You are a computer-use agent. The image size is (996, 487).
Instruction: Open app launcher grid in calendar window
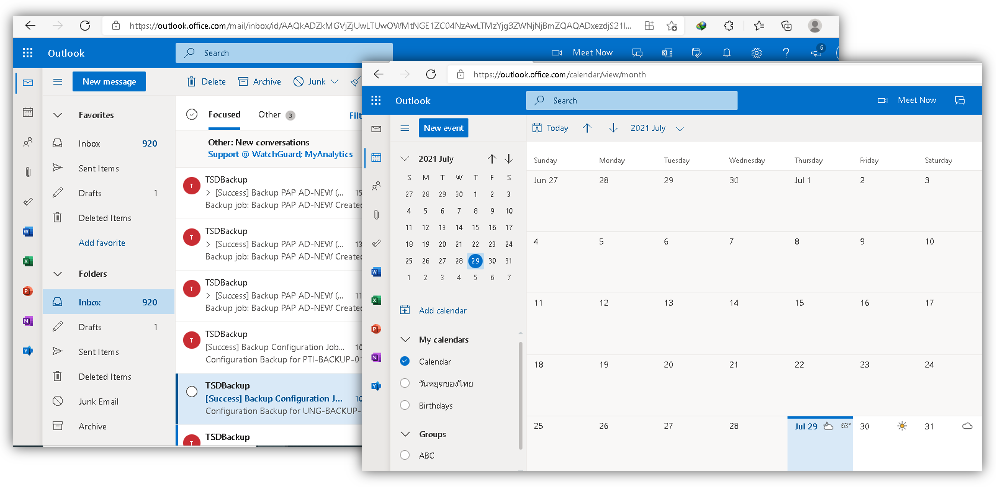[x=376, y=100]
